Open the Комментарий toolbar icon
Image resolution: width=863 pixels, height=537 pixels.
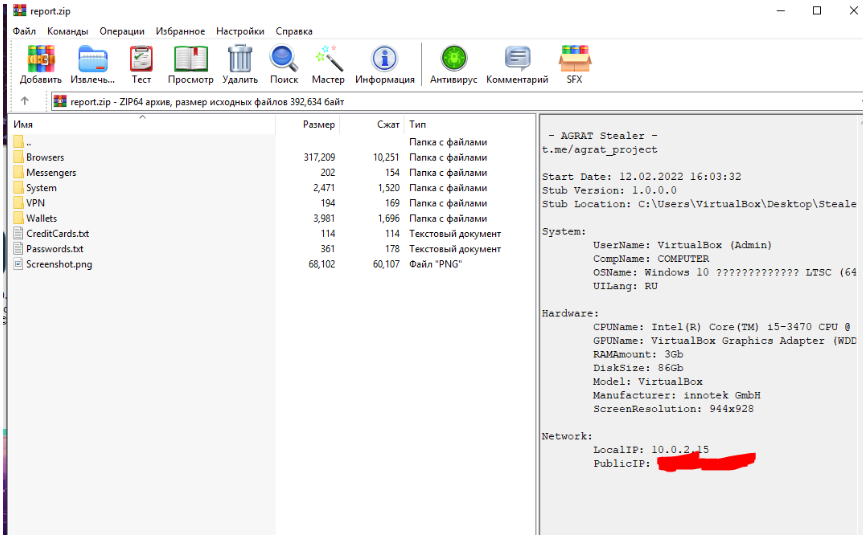(x=517, y=59)
